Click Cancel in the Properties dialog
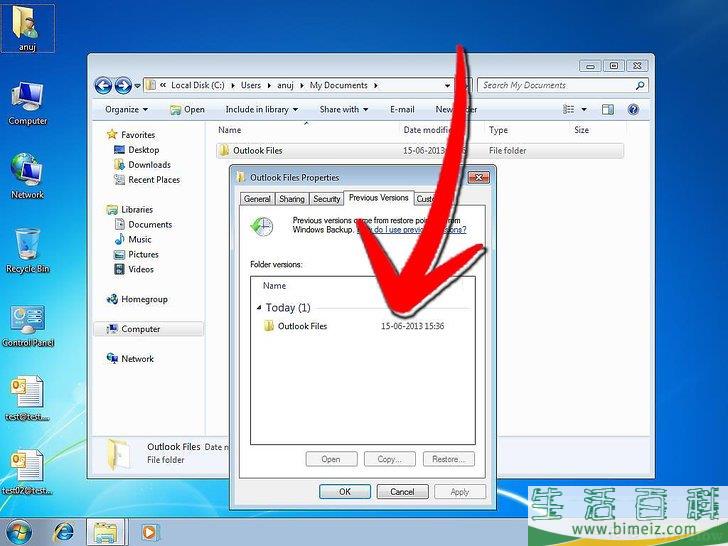The height and width of the screenshot is (546, 728). (402, 492)
